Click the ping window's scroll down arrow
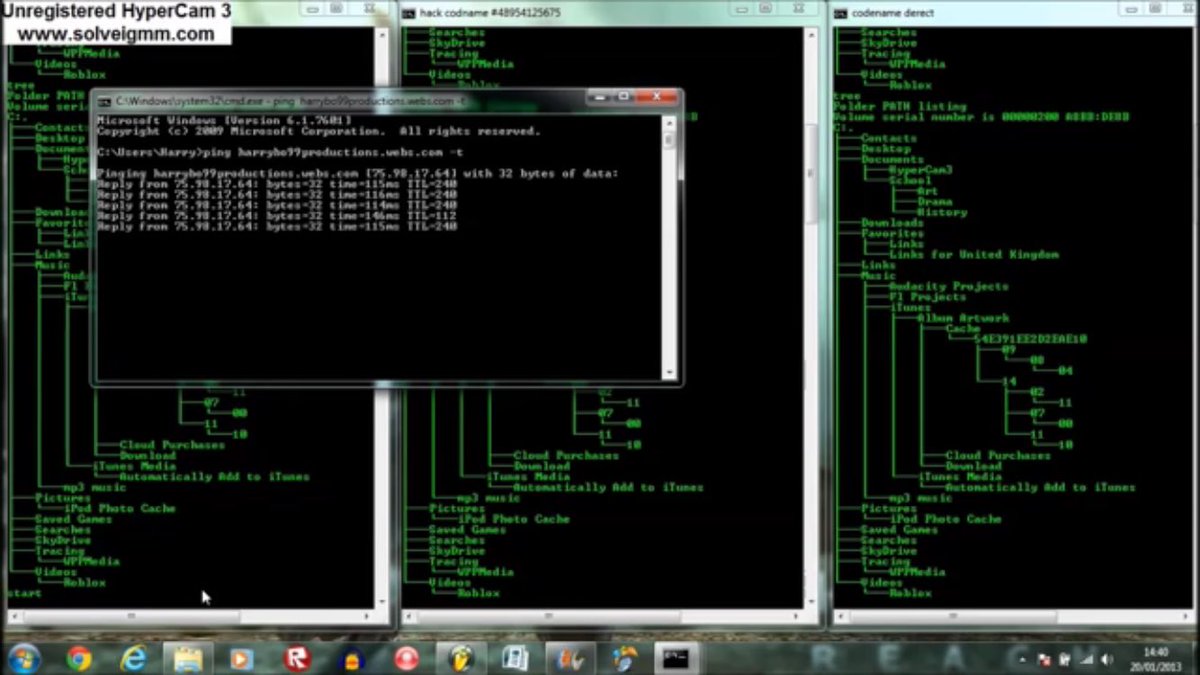 [x=669, y=372]
